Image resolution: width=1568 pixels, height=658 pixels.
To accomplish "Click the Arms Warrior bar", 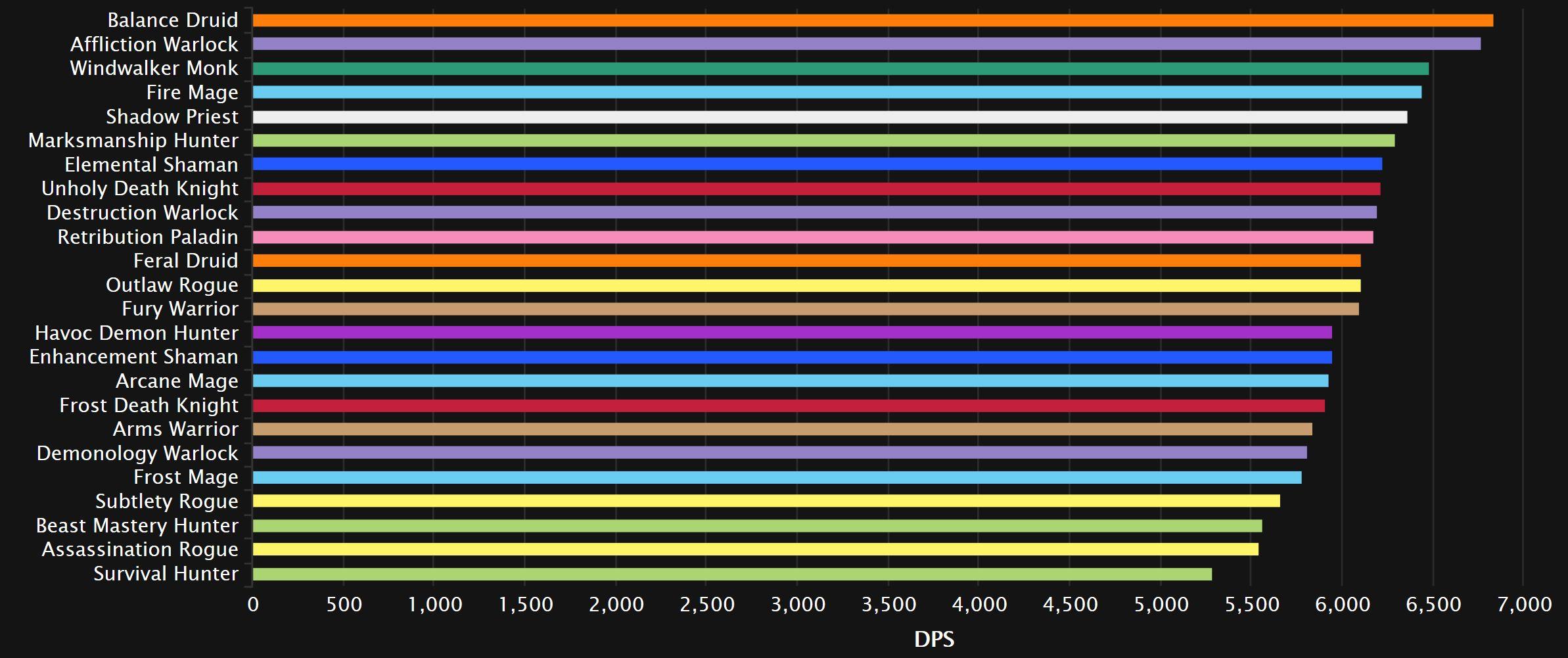I will [x=783, y=429].
